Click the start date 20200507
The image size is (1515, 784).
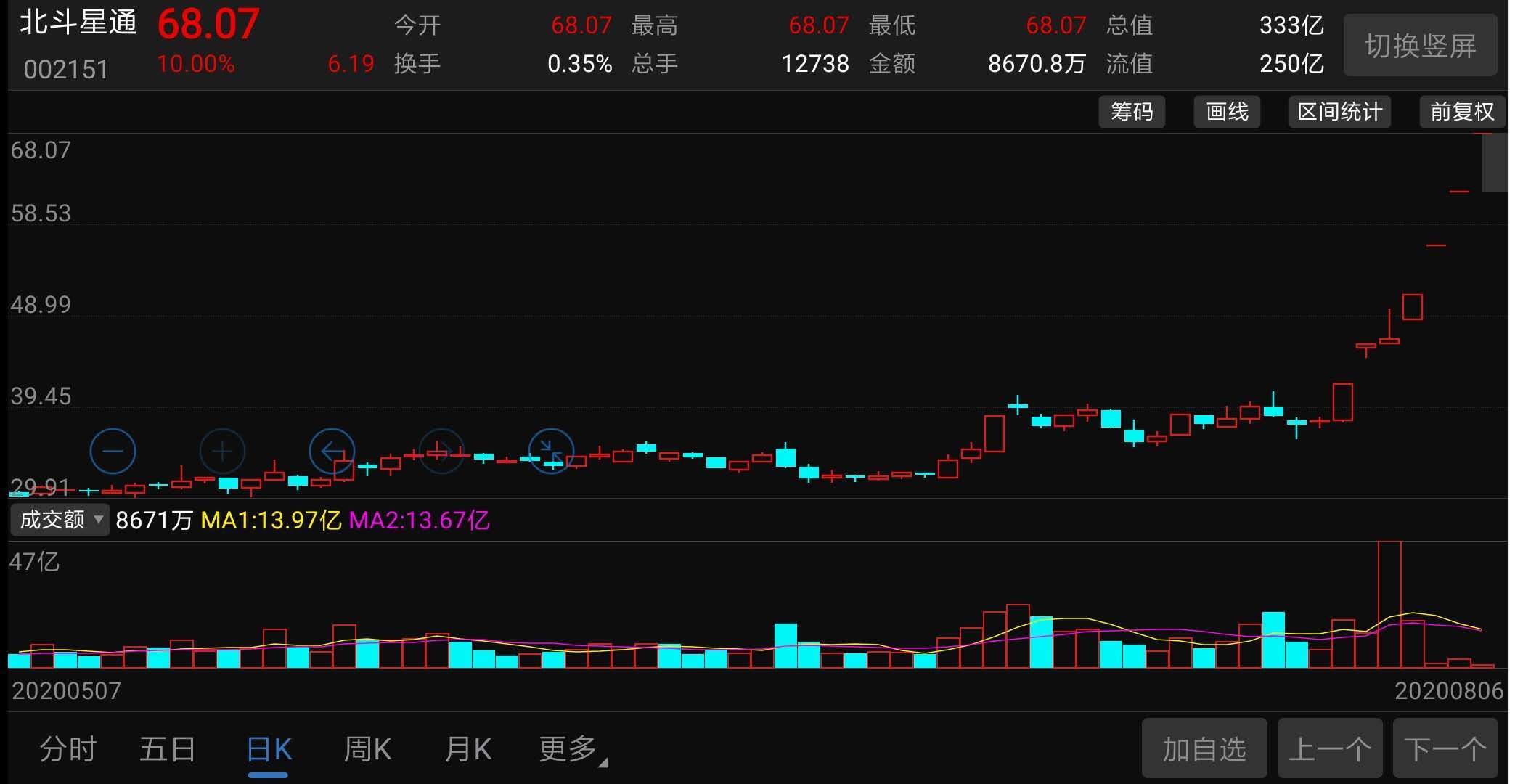click(x=66, y=690)
